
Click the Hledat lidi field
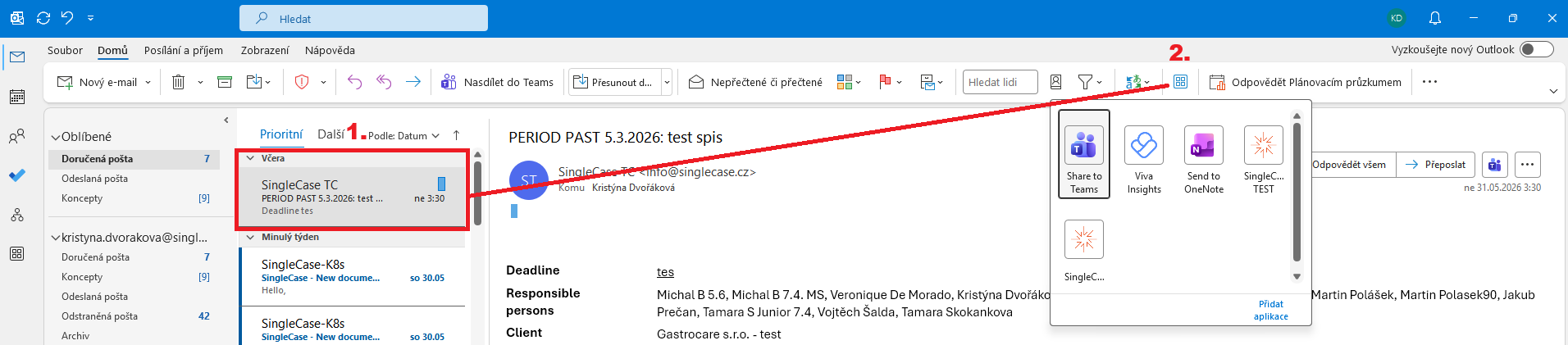click(1000, 82)
